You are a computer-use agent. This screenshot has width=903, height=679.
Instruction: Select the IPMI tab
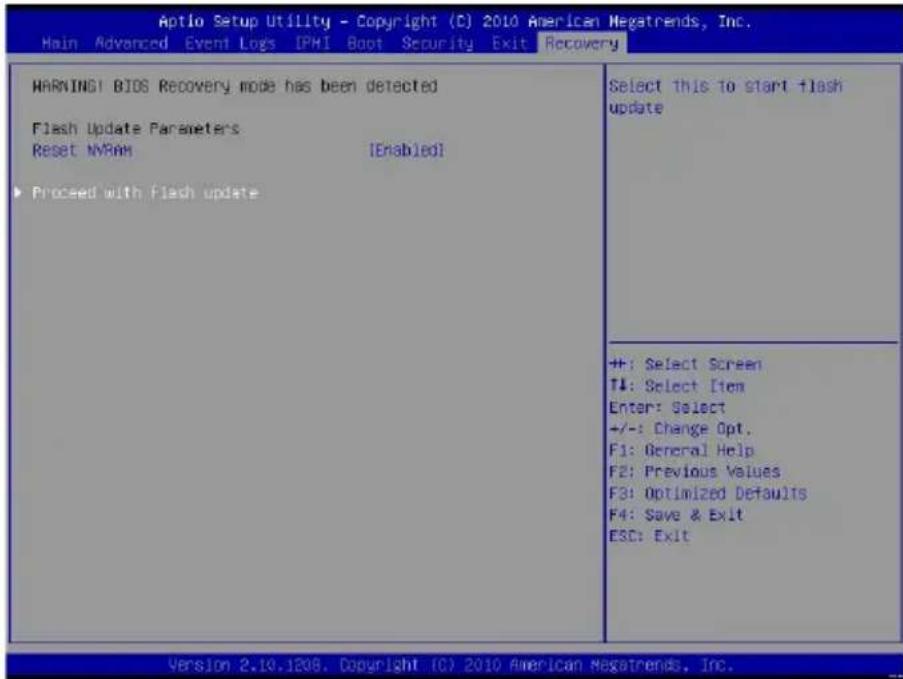(x=313, y=44)
